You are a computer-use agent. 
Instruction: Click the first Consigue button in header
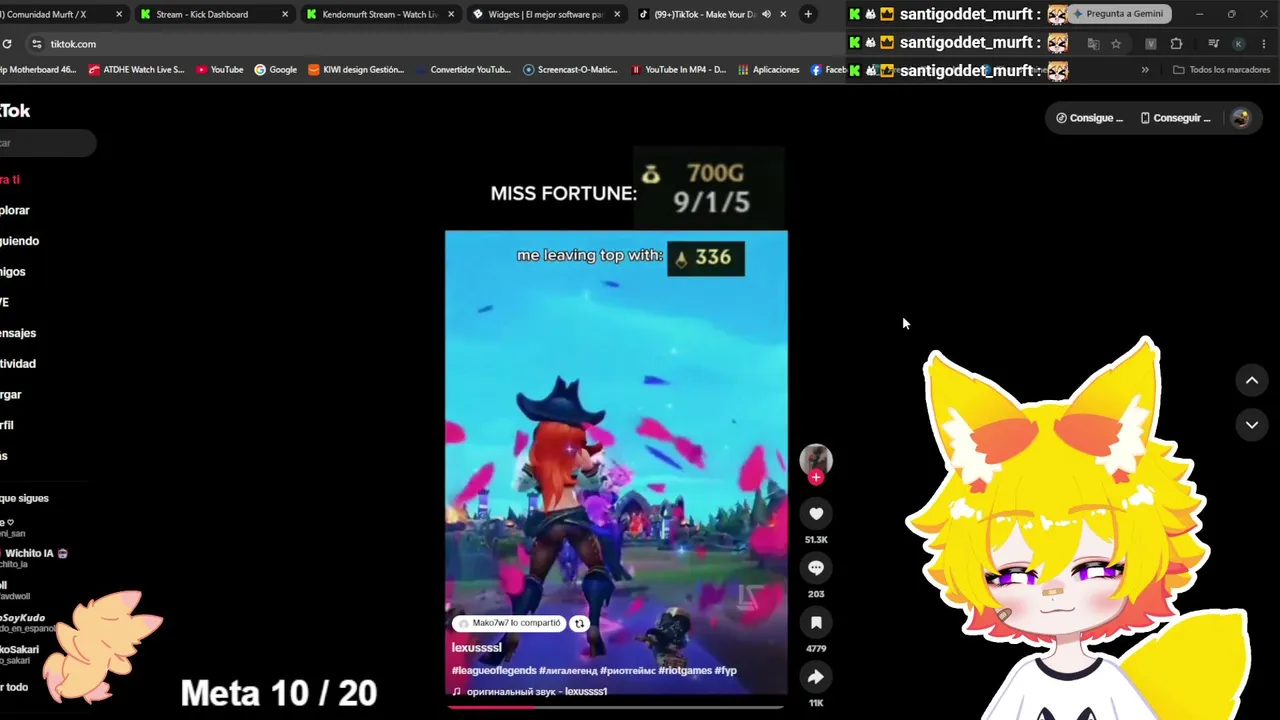pos(1090,118)
